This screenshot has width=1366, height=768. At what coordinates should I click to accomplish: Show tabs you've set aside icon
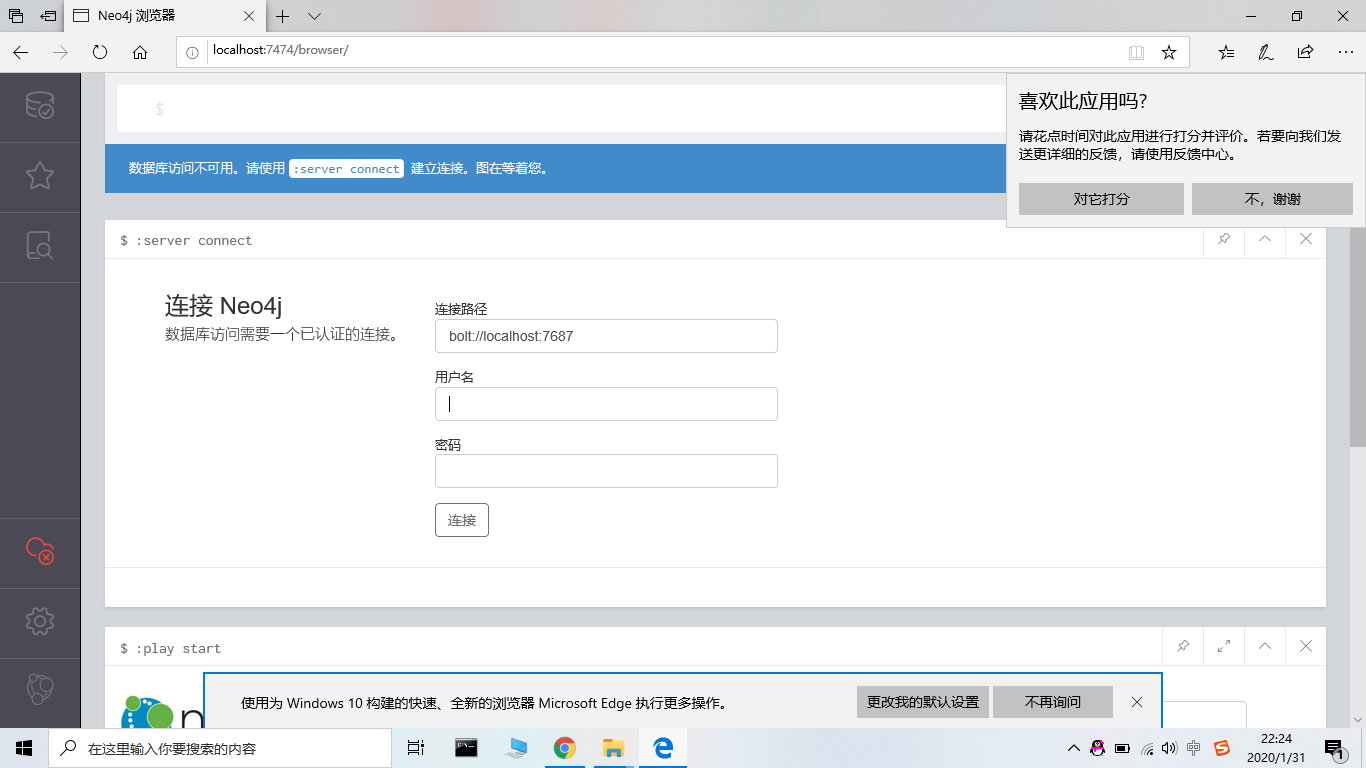[x=16, y=16]
